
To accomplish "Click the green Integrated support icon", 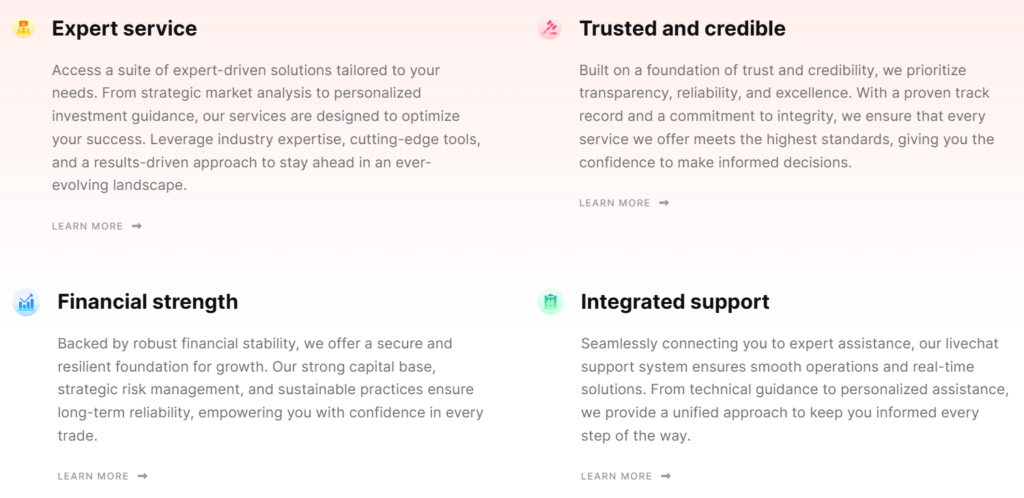I will pos(550,302).
